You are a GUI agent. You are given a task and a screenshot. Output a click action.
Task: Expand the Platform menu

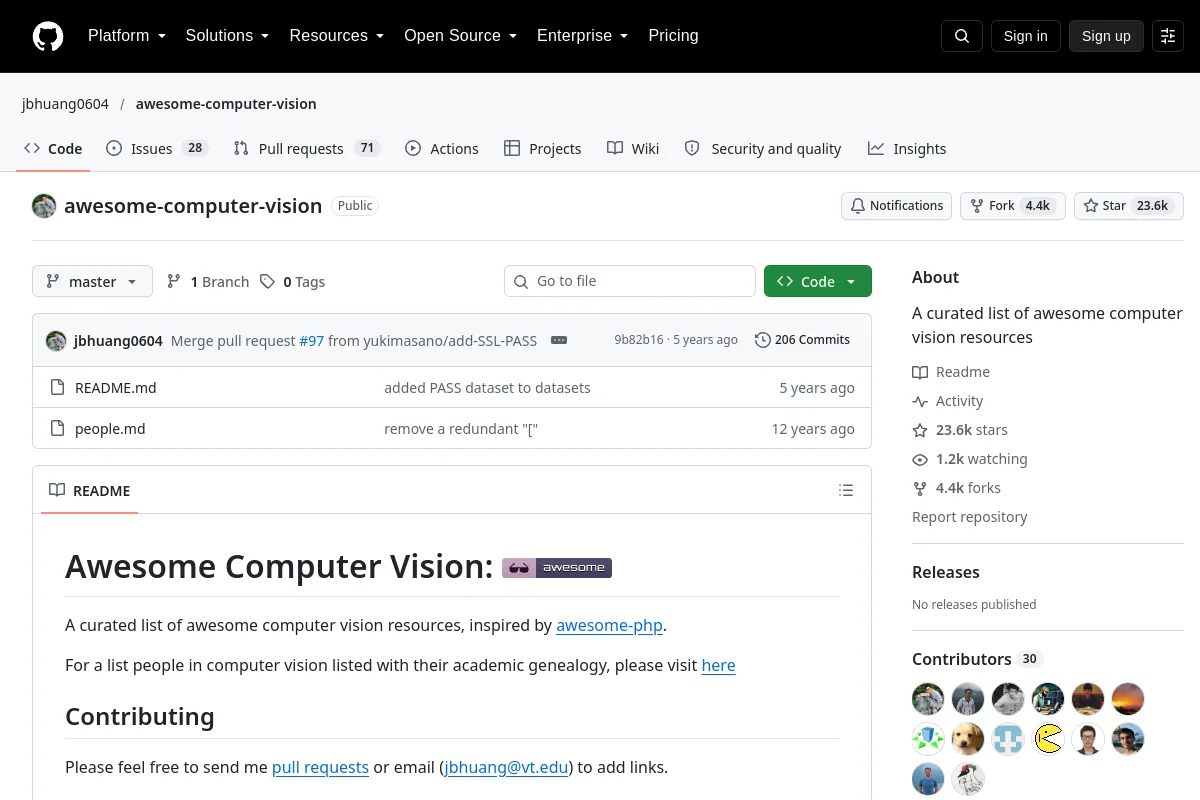tap(127, 36)
